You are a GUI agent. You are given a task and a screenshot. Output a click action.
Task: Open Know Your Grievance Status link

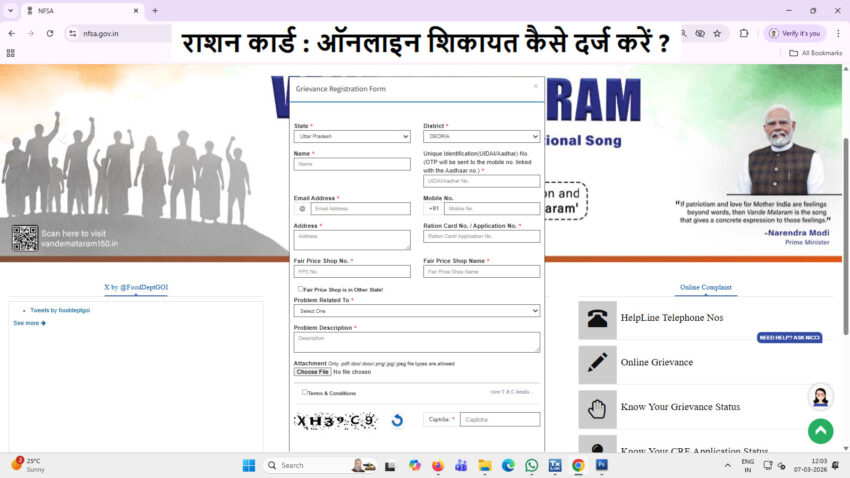[680, 407]
